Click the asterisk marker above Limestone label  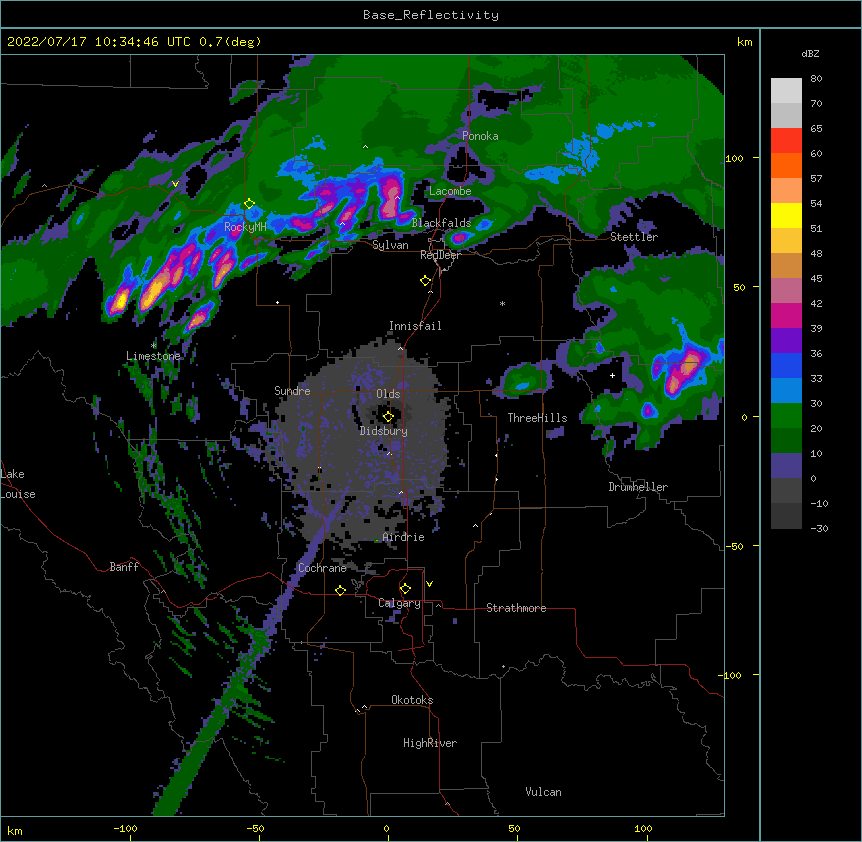[x=154, y=345]
